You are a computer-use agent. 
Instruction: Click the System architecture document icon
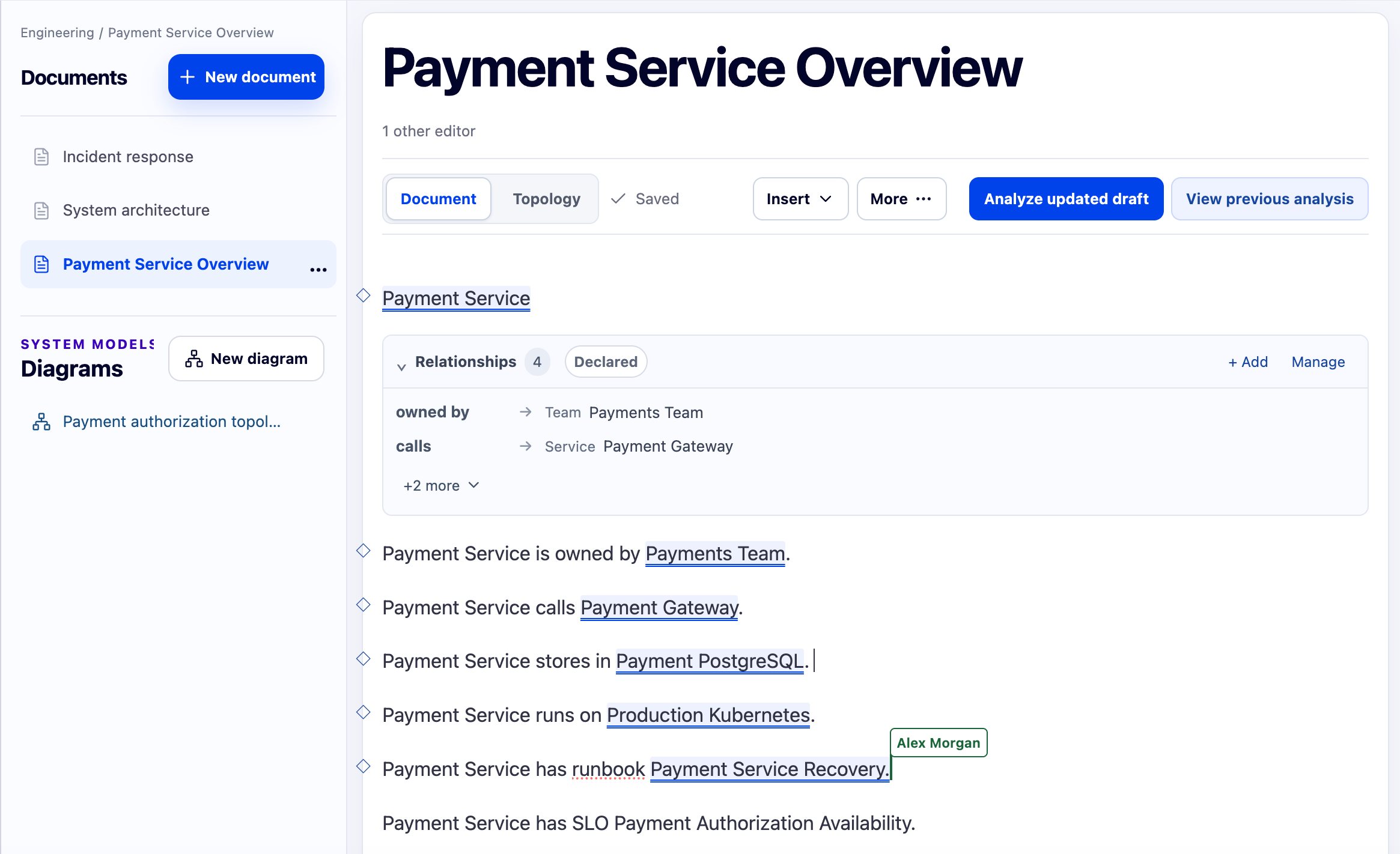click(41, 211)
